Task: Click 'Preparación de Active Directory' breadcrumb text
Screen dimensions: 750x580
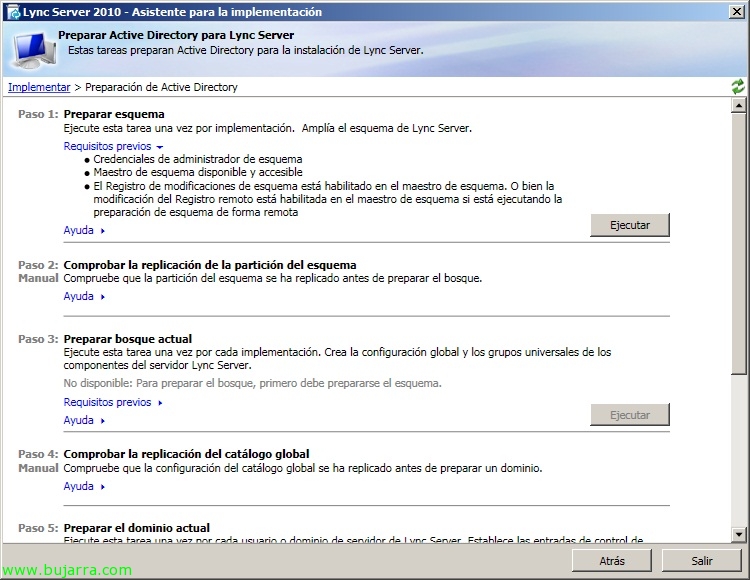Action: click(x=161, y=87)
